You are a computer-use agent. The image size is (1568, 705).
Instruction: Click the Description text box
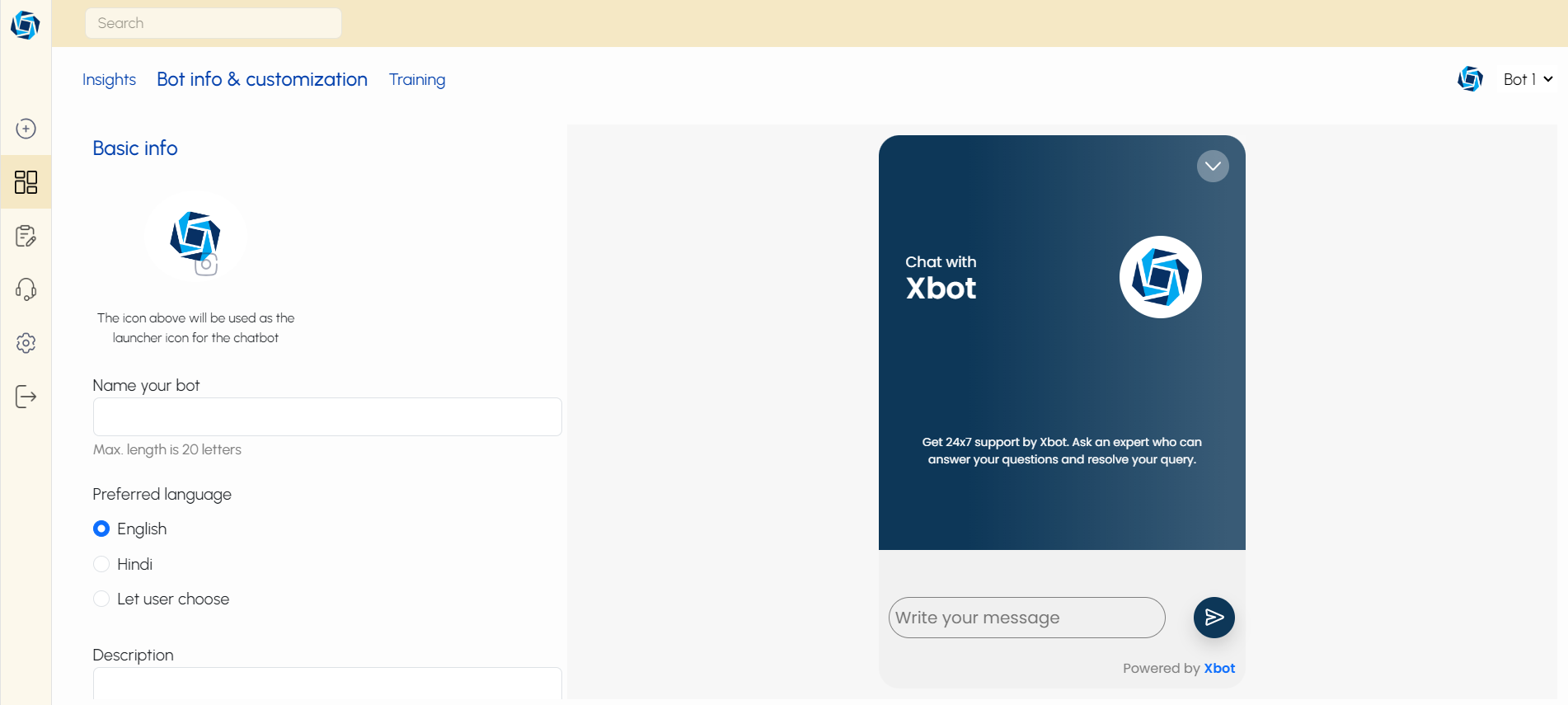click(327, 684)
